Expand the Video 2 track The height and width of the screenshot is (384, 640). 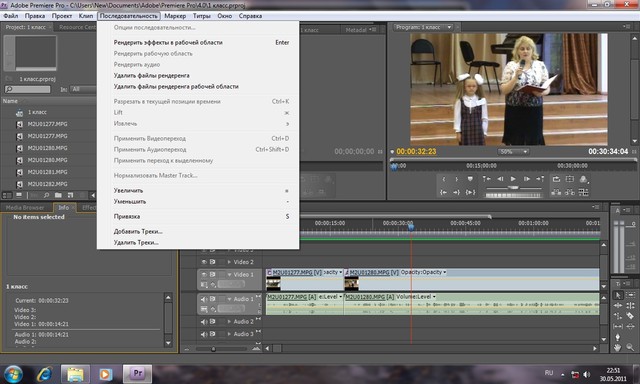(229, 262)
